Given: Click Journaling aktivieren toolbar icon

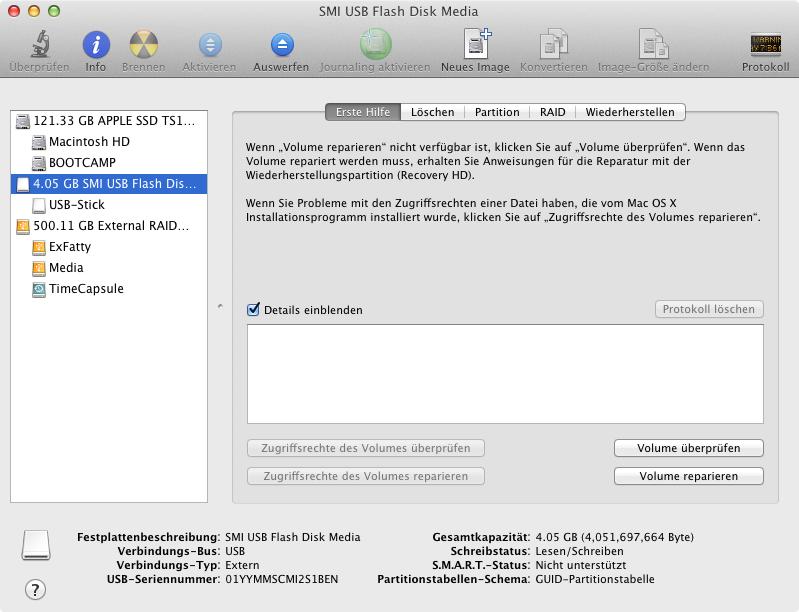Looking at the screenshot, I should tap(376, 44).
